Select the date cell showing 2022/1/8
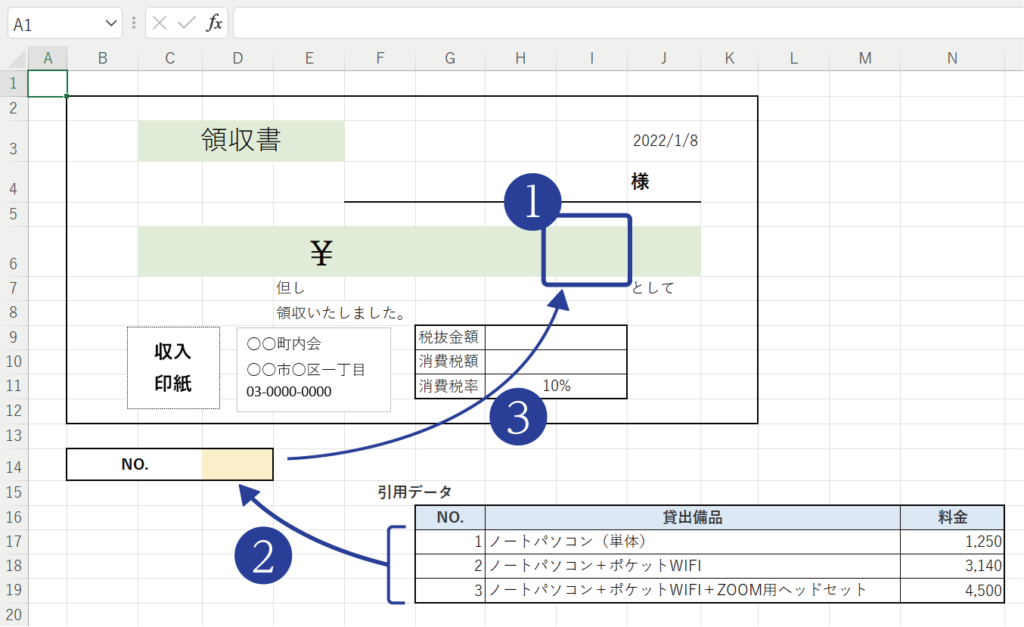The width and height of the screenshot is (1024, 627). (665, 140)
